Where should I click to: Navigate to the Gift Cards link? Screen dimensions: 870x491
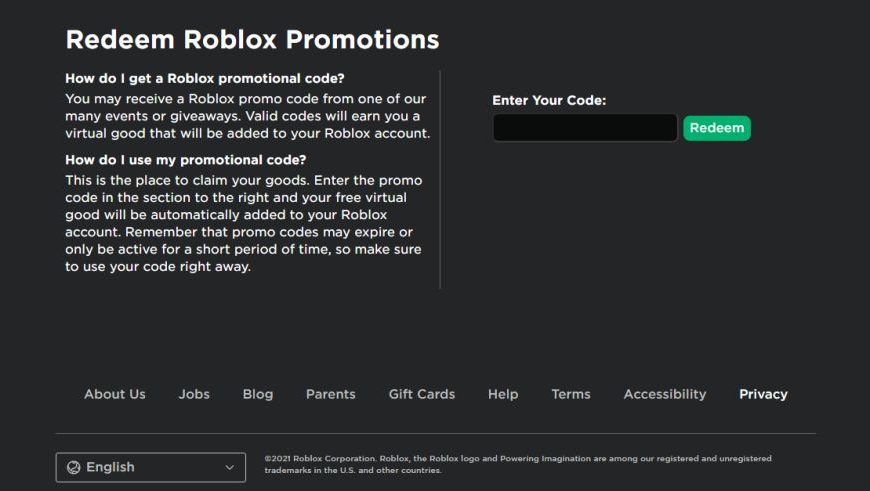[x=422, y=394]
